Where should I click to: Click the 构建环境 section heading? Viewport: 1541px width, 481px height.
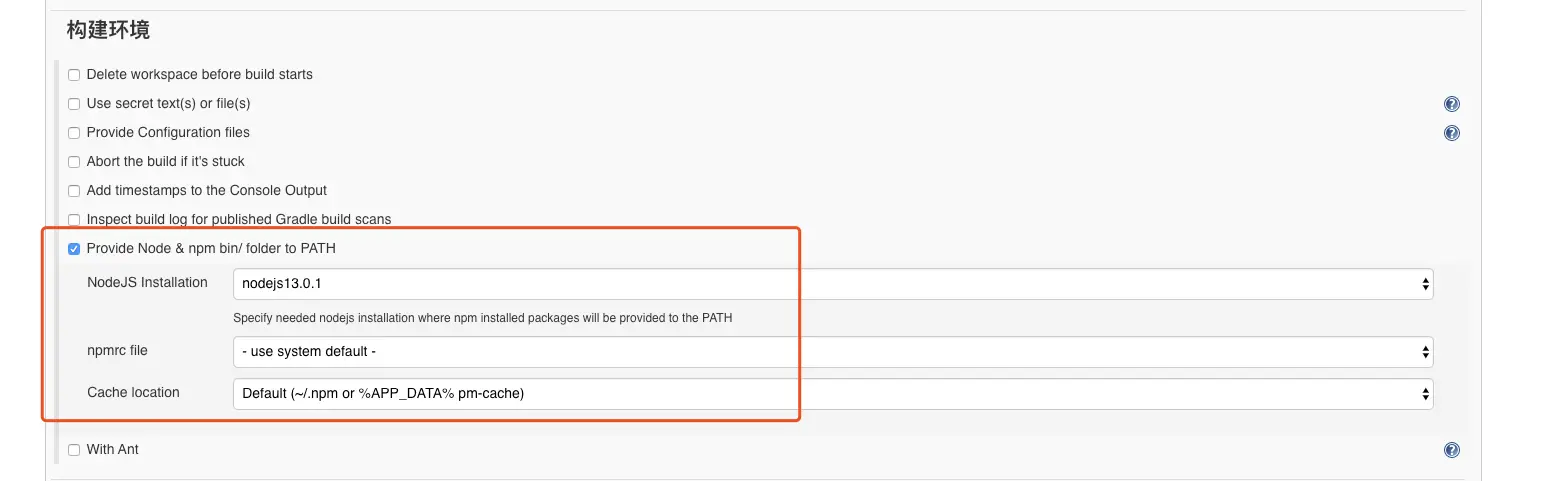(x=108, y=30)
